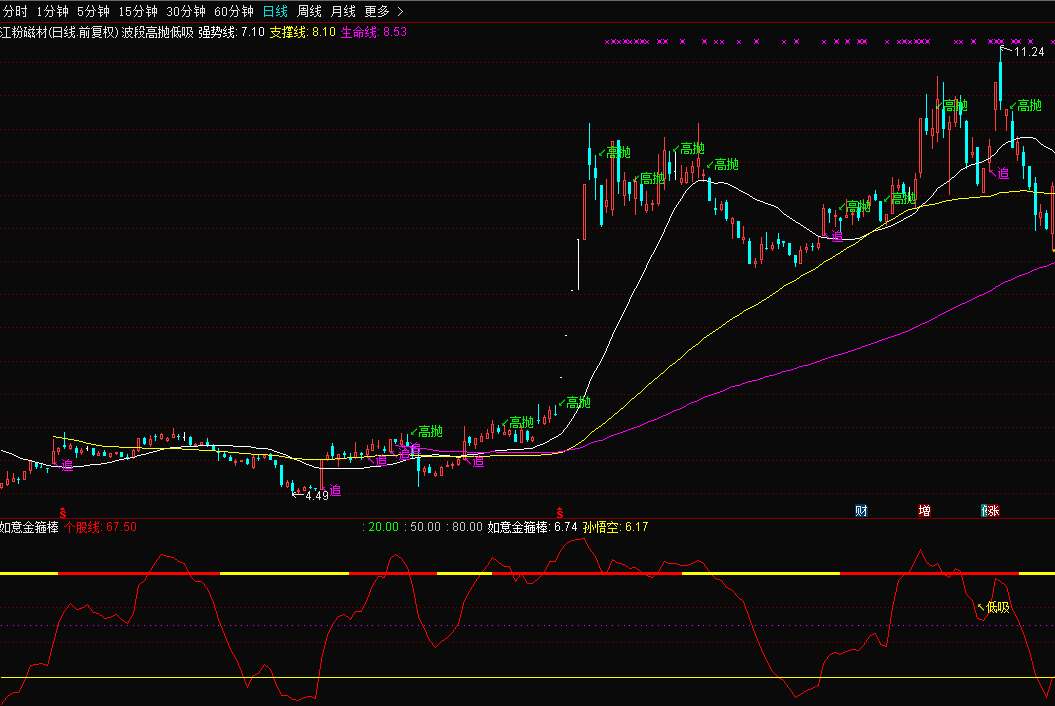Switch to the 分时 intraday view
1055x706 pixels.
14,11
